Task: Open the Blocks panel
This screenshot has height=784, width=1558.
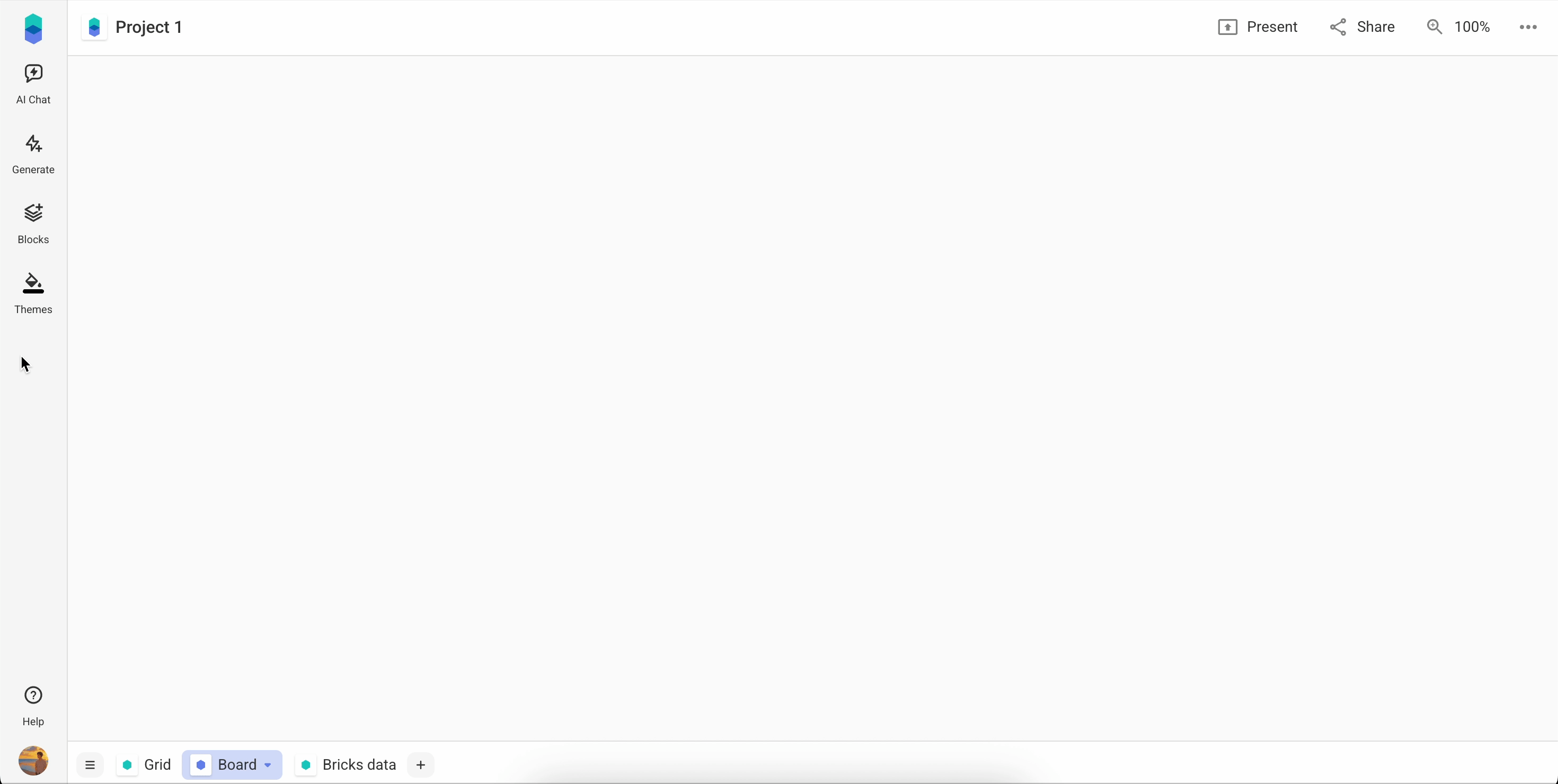Action: [x=33, y=223]
